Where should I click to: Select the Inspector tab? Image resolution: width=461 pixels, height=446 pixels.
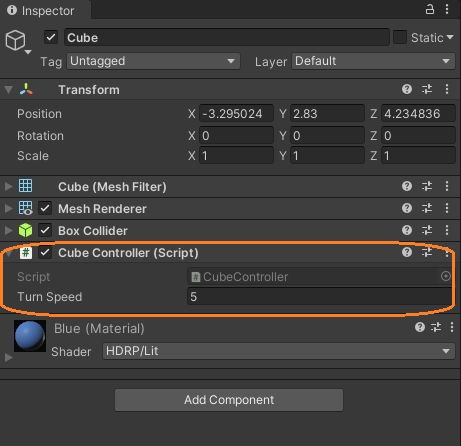pos(41,11)
